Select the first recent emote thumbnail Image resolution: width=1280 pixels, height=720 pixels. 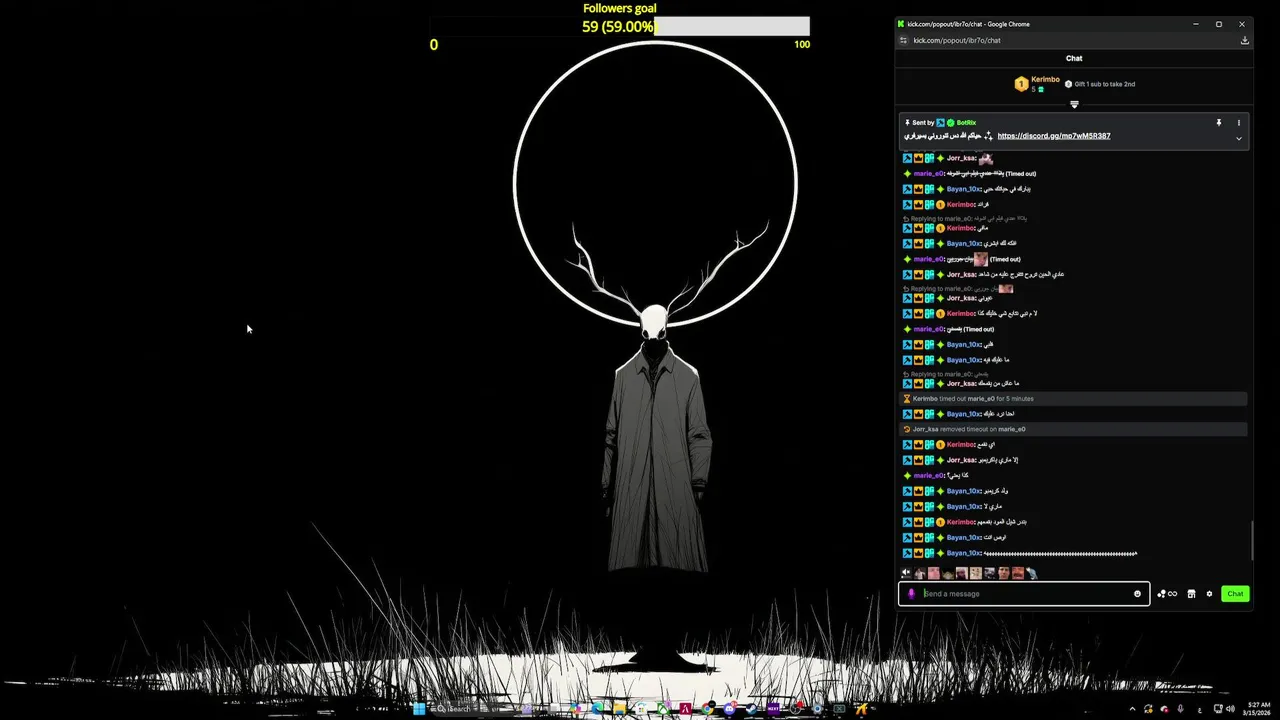(x=920, y=573)
